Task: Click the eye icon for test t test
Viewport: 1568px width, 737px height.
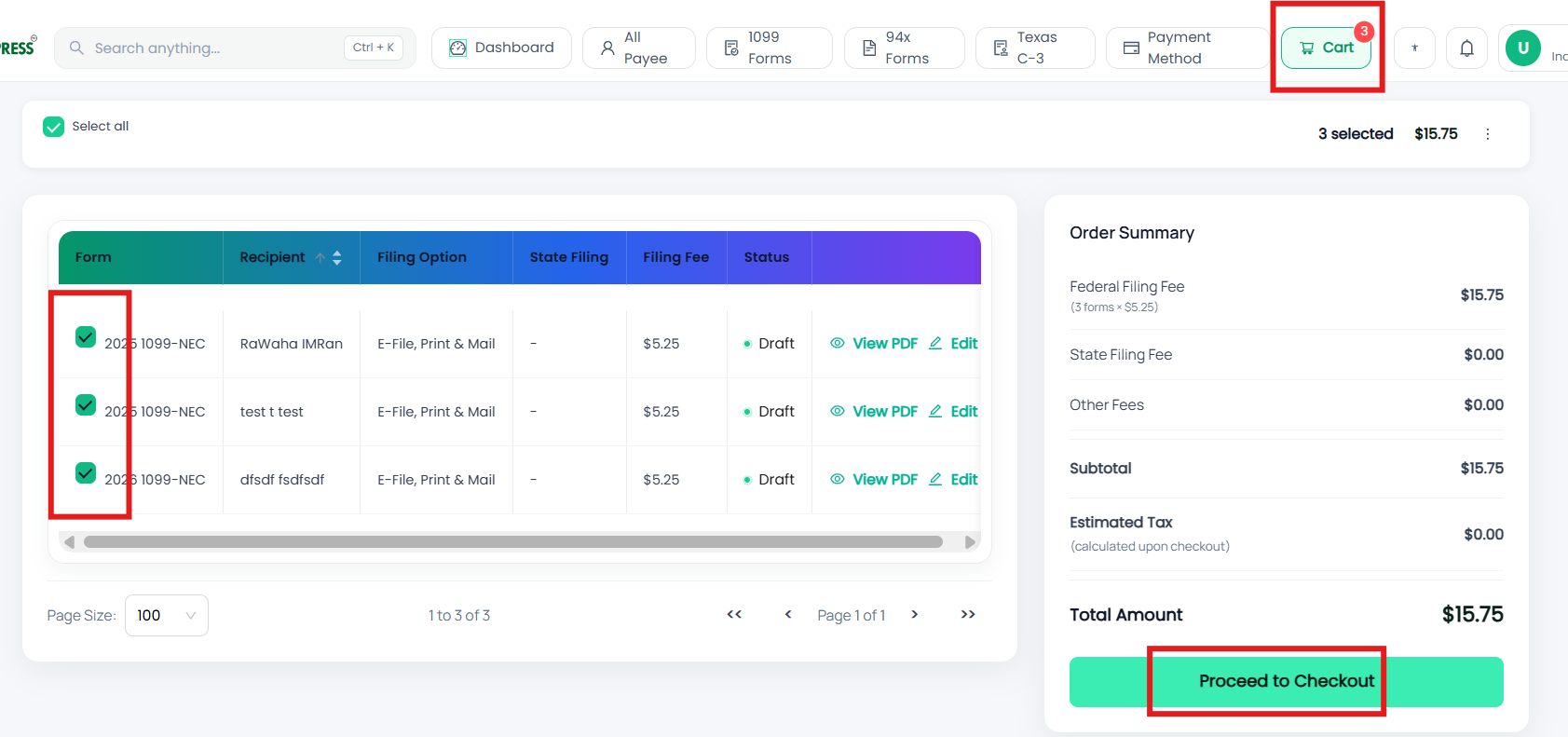Action: tap(838, 411)
